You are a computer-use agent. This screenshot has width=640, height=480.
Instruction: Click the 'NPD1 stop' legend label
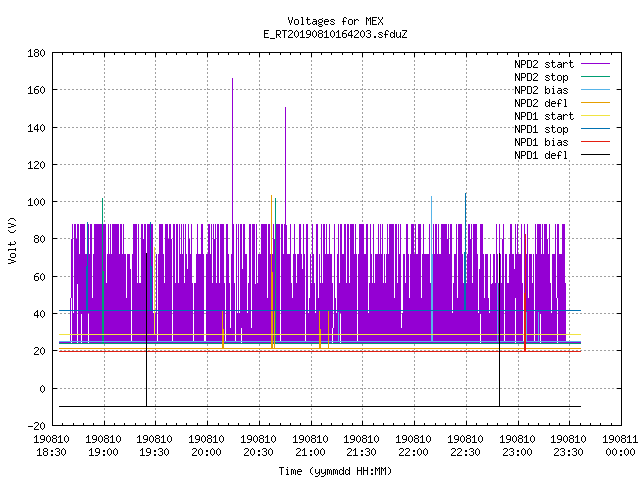(541, 129)
